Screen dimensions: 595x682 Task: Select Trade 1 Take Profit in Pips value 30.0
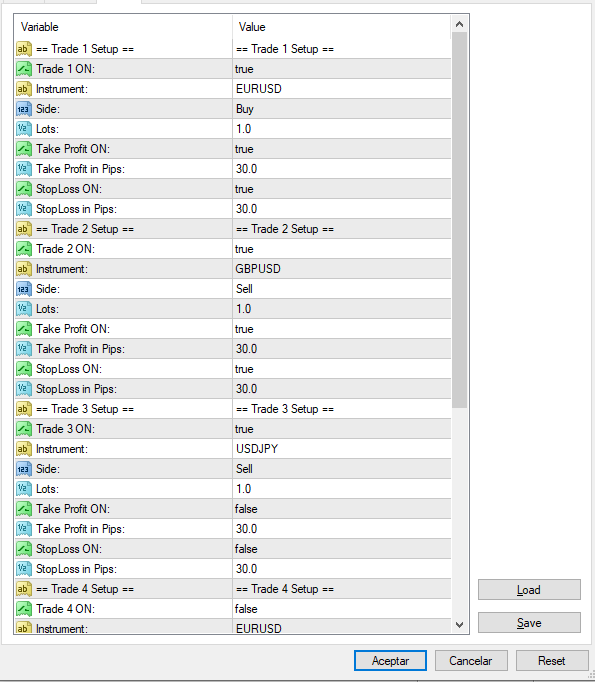pyautogui.click(x=342, y=169)
